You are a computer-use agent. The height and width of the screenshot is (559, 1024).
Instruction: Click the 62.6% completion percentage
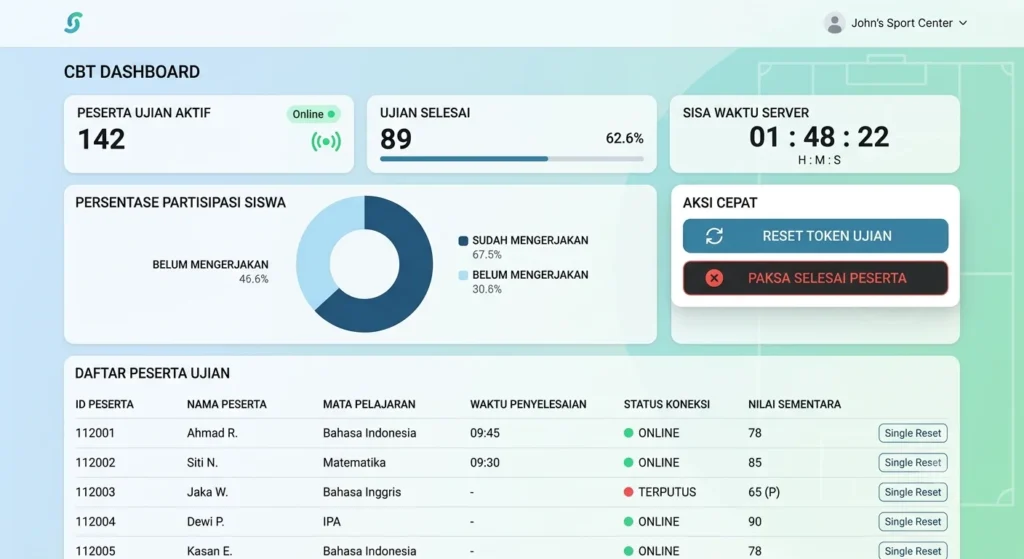pyautogui.click(x=624, y=138)
